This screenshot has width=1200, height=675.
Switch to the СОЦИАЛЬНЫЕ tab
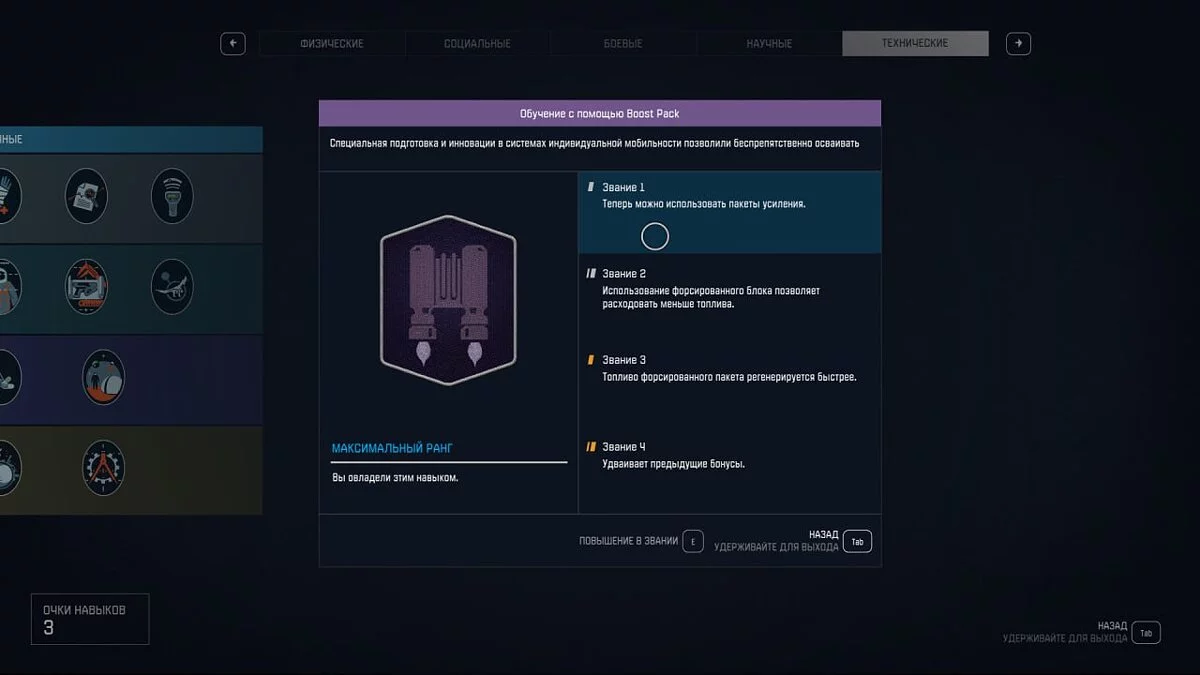(477, 44)
